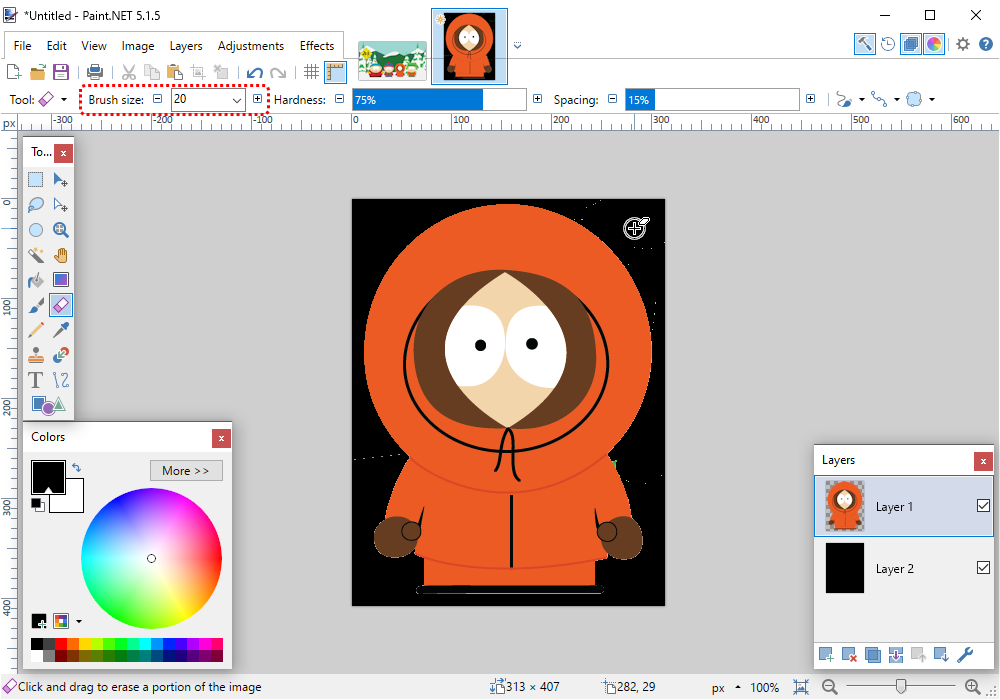Open the units selector in status bar
1000x700 pixels.
point(726,687)
